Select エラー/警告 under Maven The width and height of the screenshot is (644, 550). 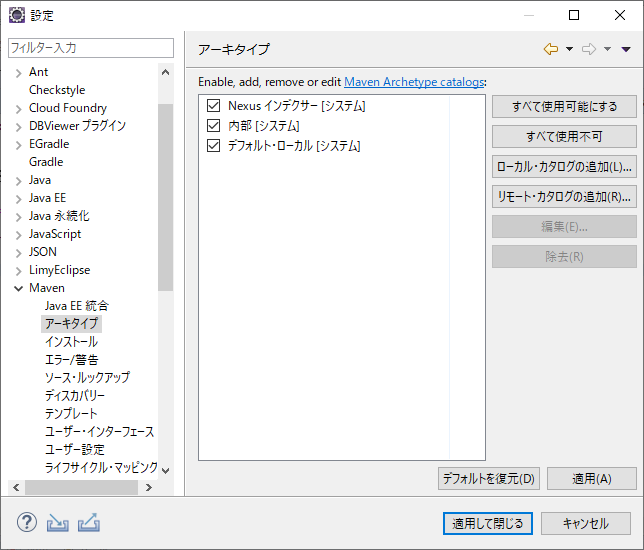pos(71,360)
